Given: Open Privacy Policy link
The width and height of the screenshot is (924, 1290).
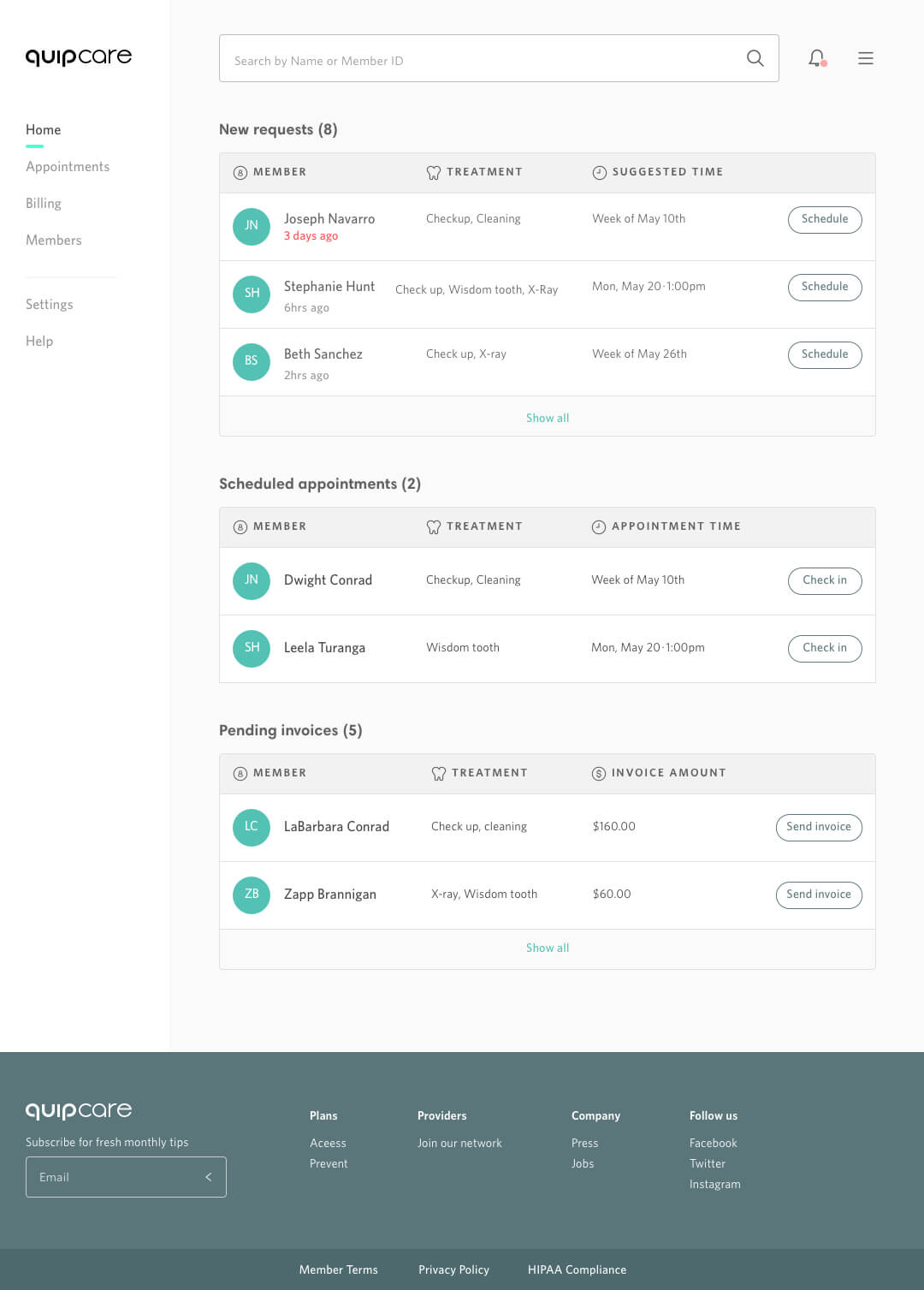Looking at the screenshot, I should (453, 1270).
